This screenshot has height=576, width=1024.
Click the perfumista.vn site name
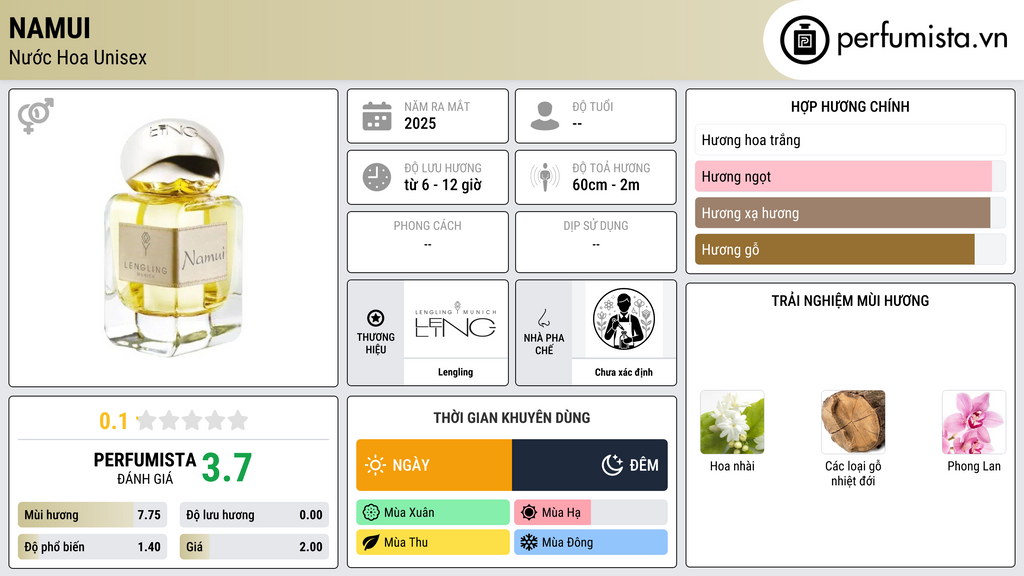tap(922, 39)
